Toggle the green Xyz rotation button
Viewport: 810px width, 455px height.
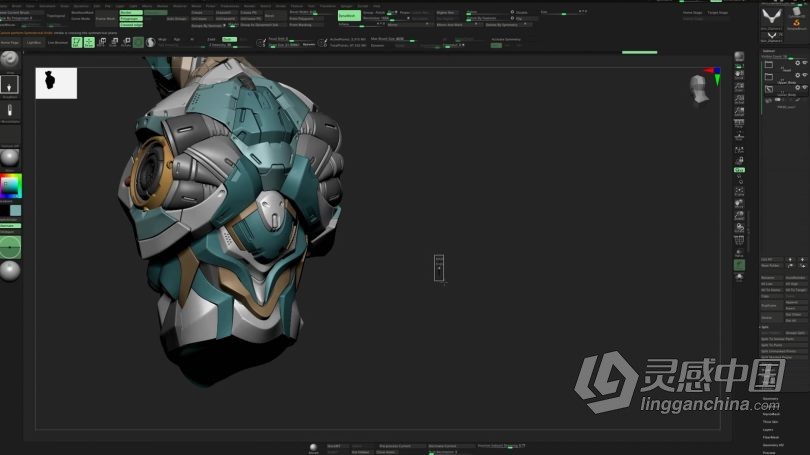click(739, 170)
